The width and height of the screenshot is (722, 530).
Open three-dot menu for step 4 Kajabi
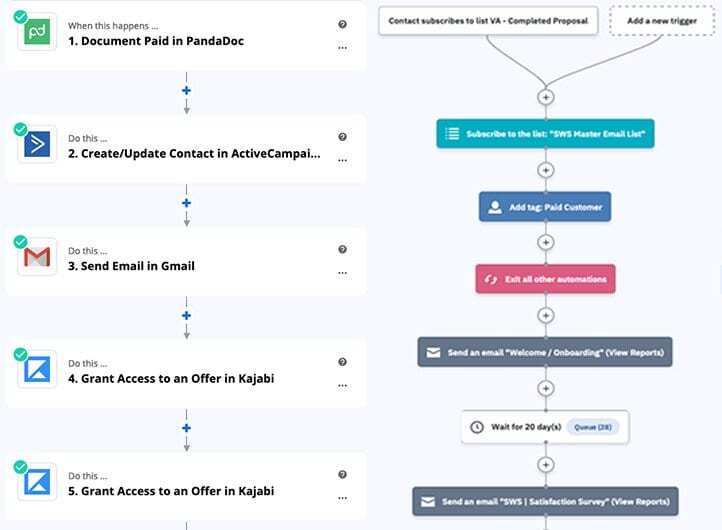342,386
